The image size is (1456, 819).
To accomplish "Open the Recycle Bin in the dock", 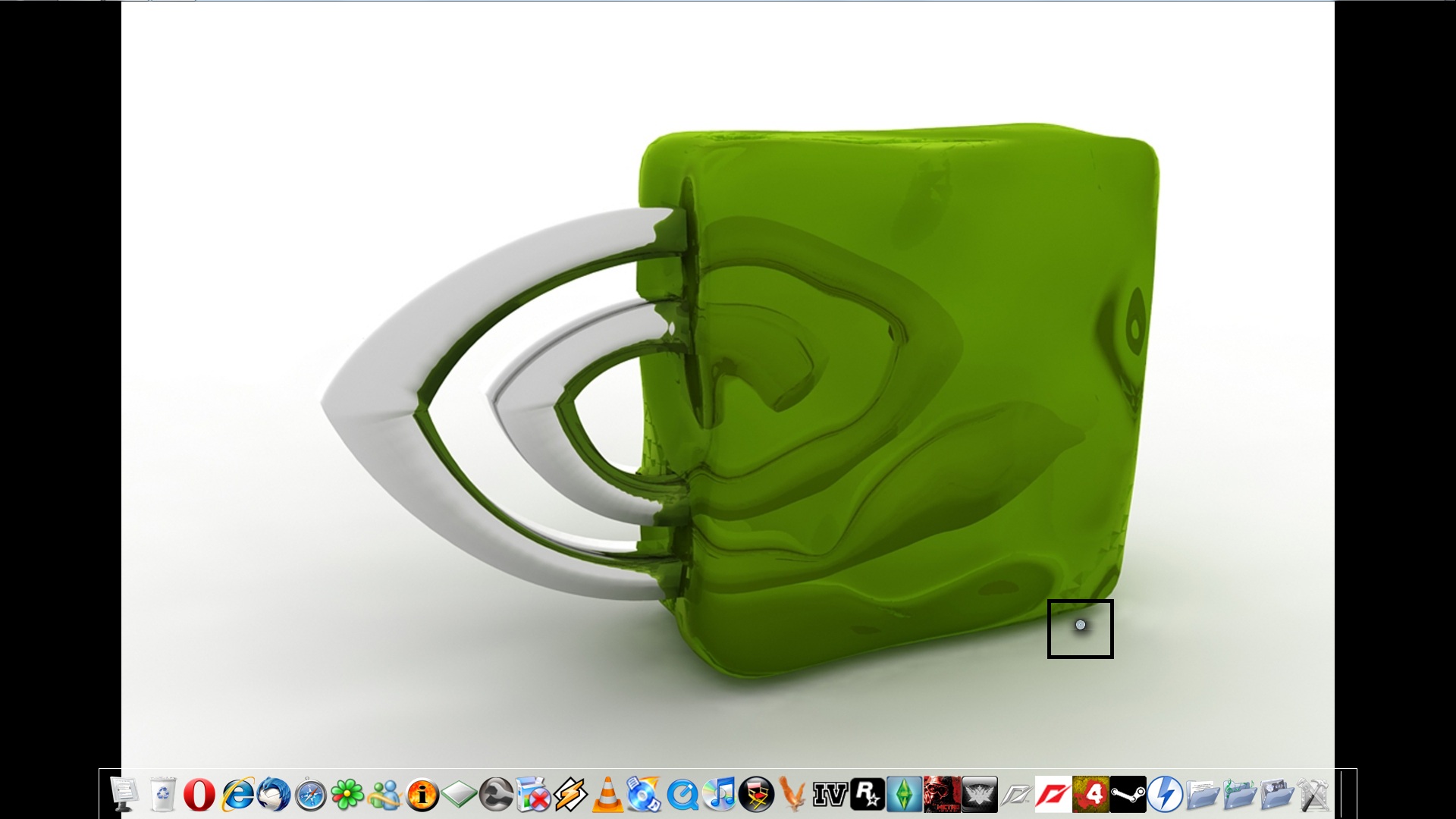I will pos(162,794).
